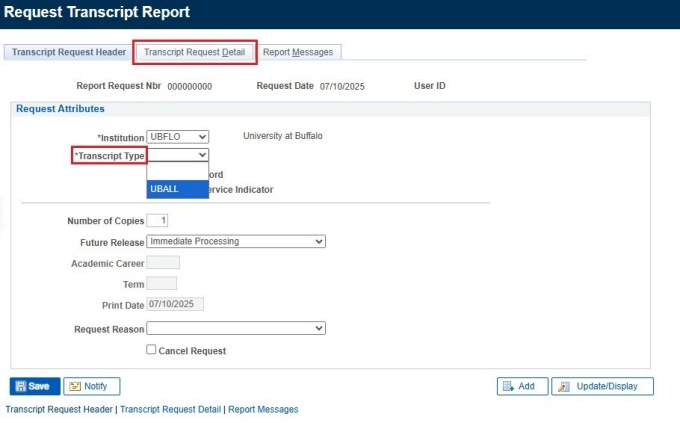This screenshot has width=680, height=423.
Task: Open the Request Reason dropdown
Action: click(236, 328)
